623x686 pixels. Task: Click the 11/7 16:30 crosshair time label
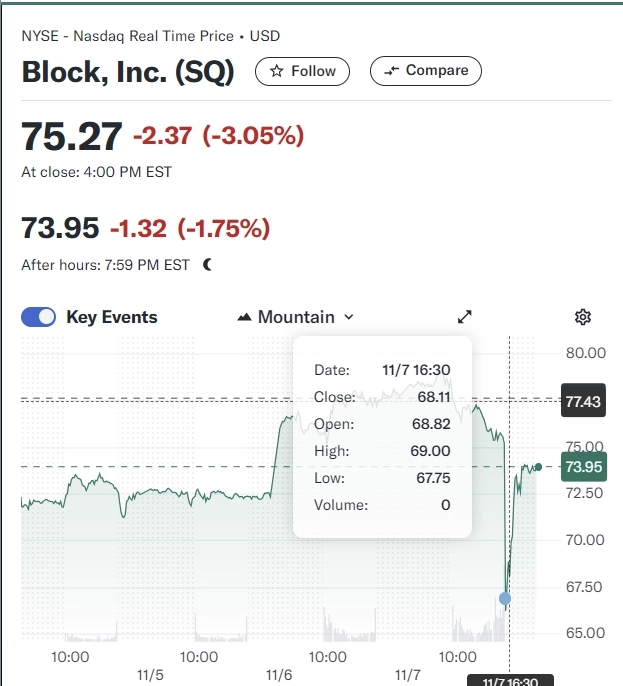509,680
